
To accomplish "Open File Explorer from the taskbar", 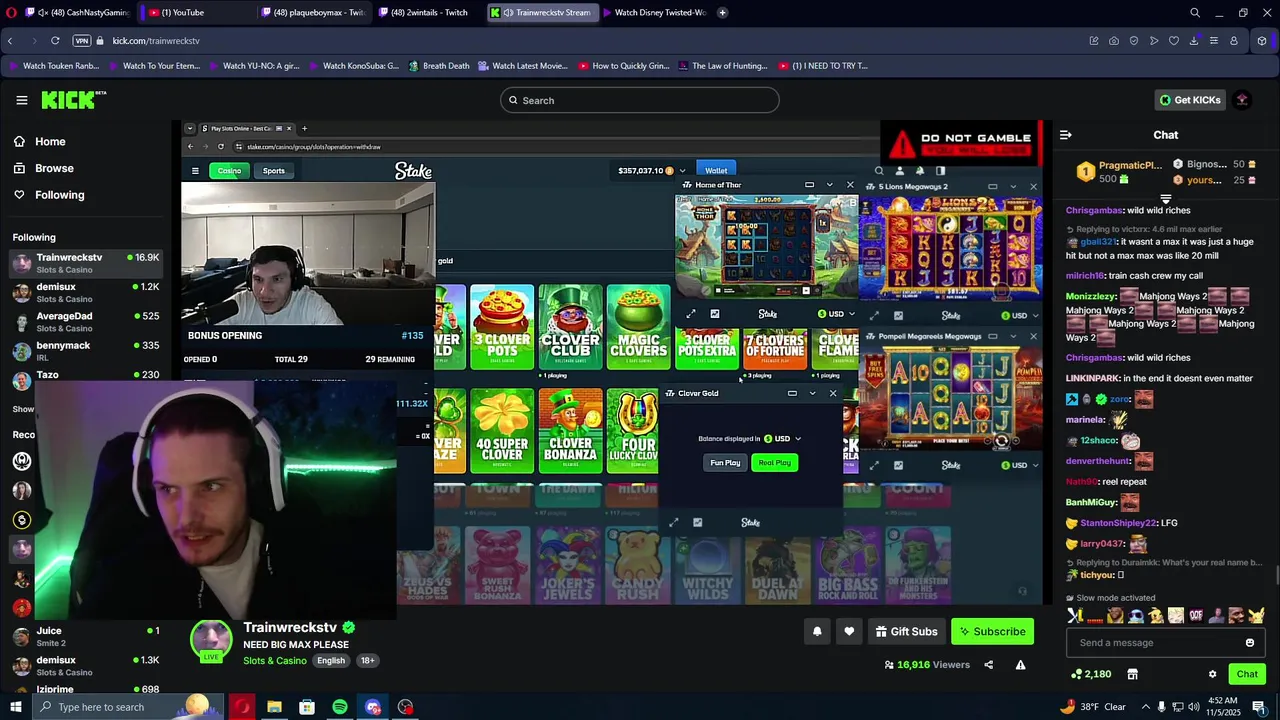I will click(274, 707).
